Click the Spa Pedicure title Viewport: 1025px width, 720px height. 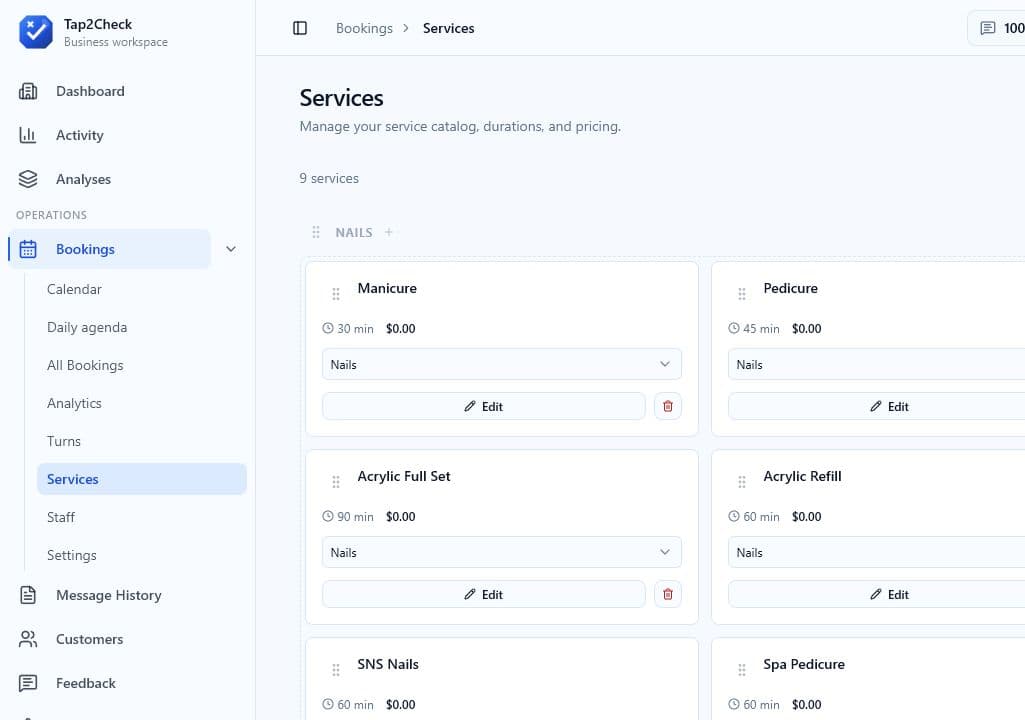(x=803, y=664)
